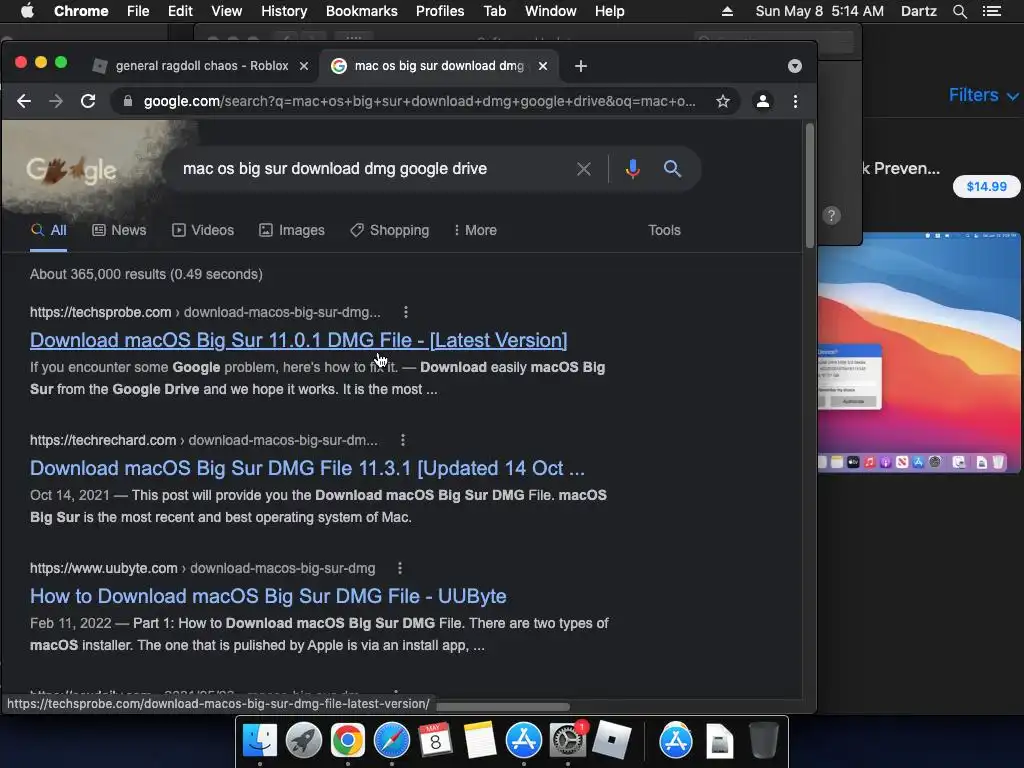Open Roblox from the Dock

612,741
